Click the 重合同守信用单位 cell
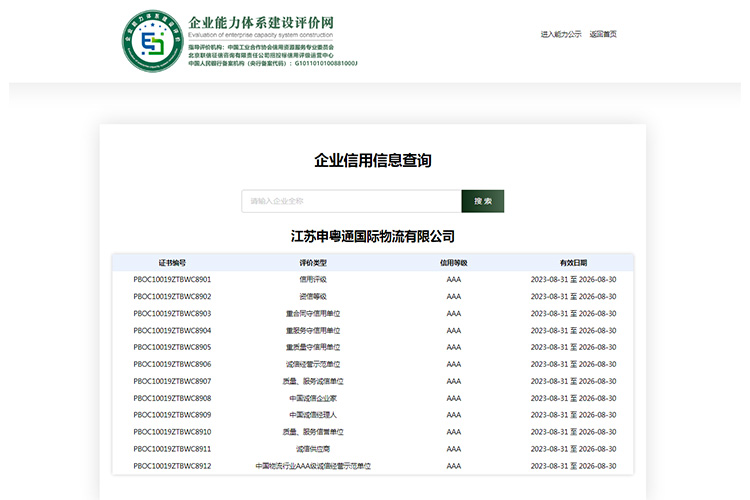The image size is (750, 500). coord(313,313)
